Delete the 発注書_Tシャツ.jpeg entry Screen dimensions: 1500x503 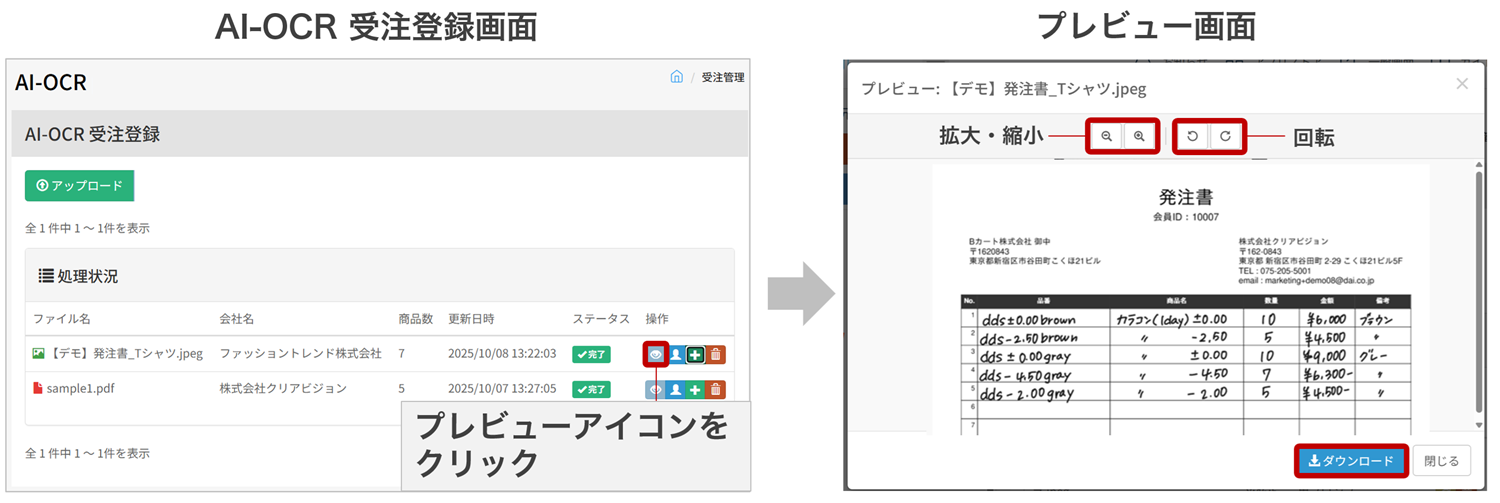click(716, 354)
